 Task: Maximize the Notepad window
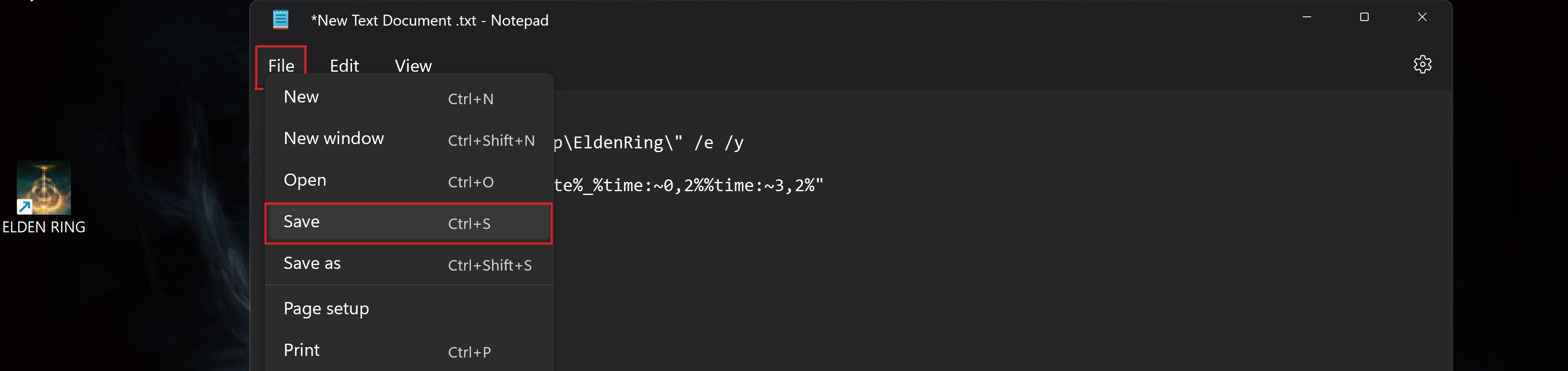click(x=1364, y=17)
